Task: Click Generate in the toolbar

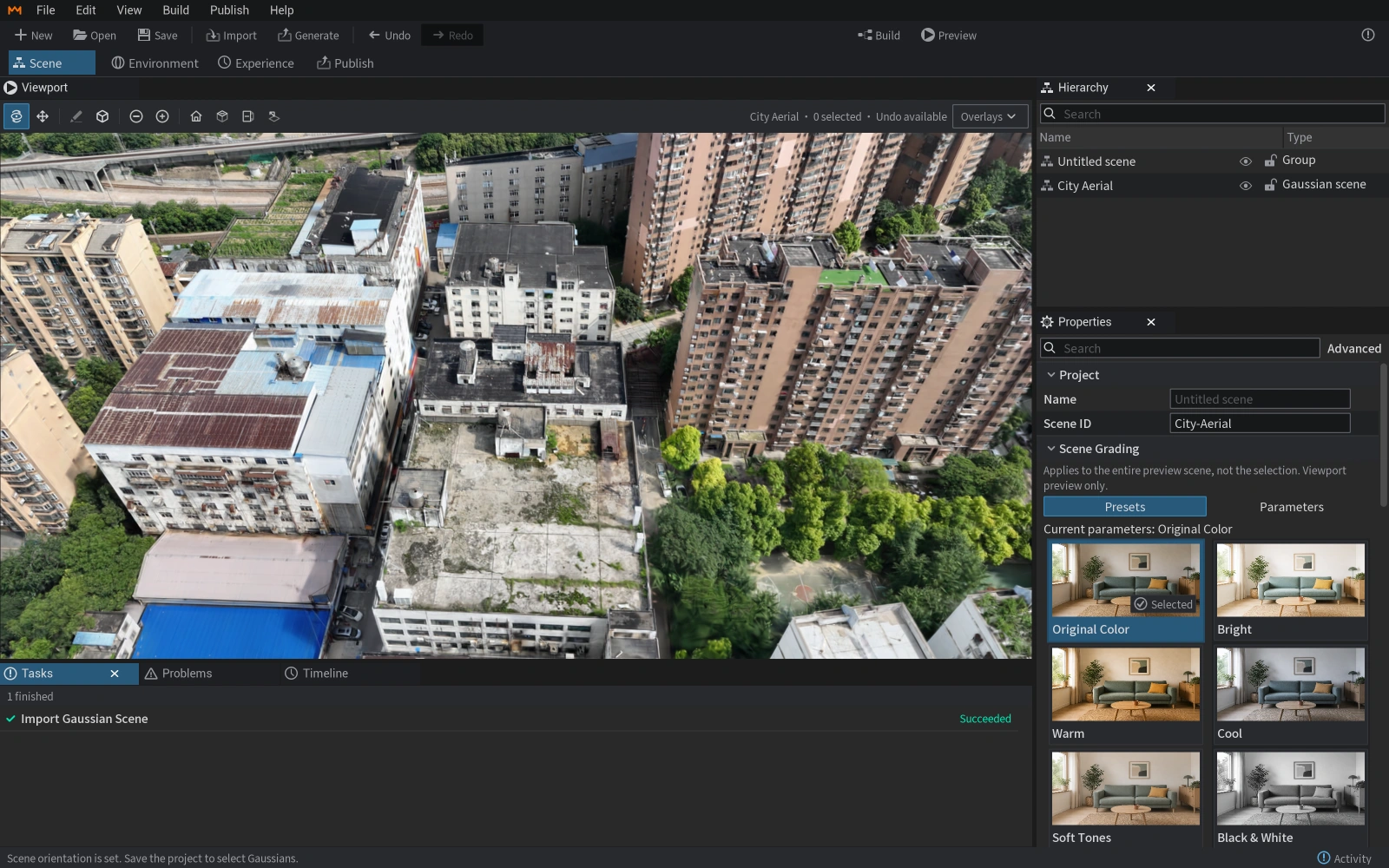Action: point(308,36)
